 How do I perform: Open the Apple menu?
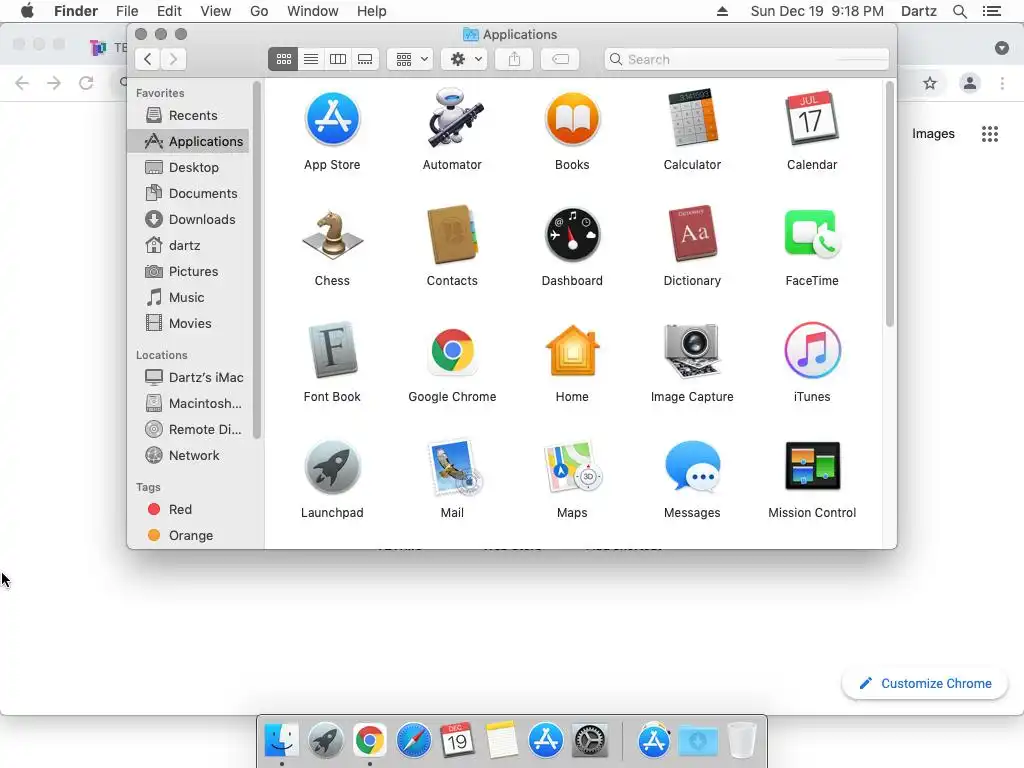pyautogui.click(x=27, y=11)
